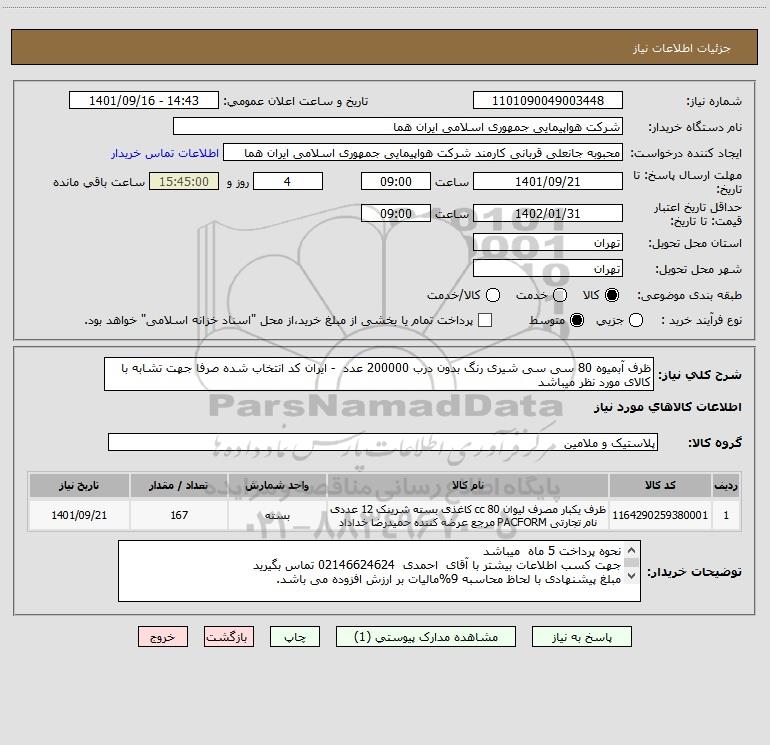The image size is (770, 745).
Task: Click the پاسخ به نیاز button
Action: 582,637
